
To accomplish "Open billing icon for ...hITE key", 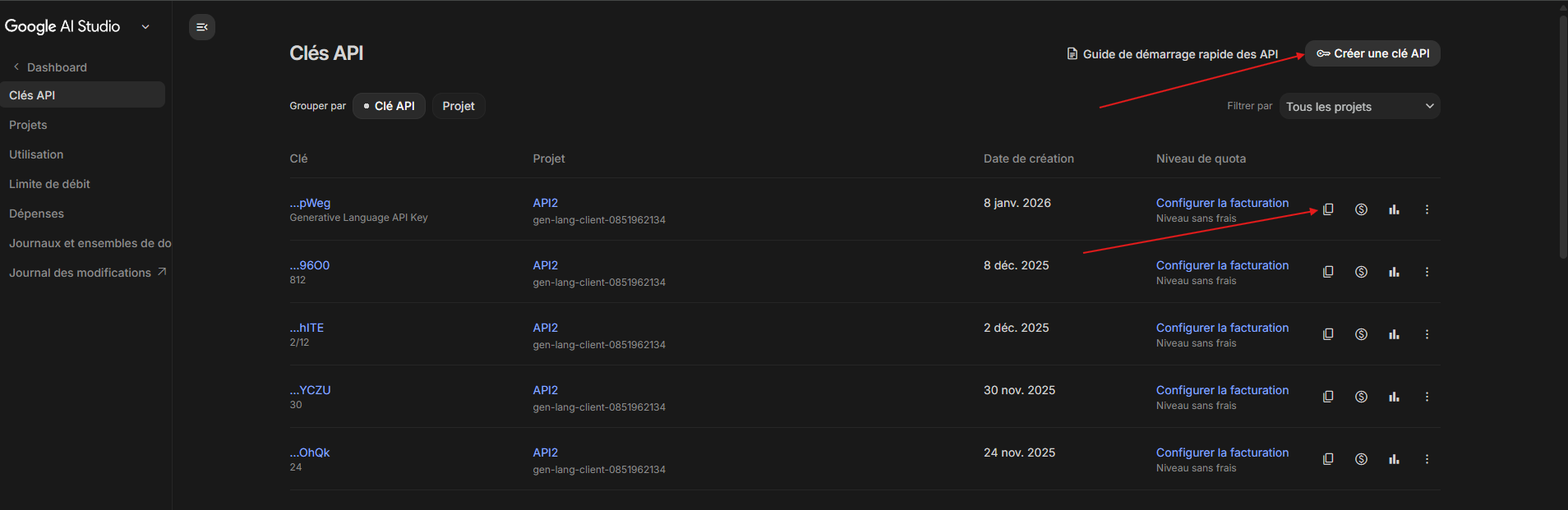I will (x=1361, y=334).
